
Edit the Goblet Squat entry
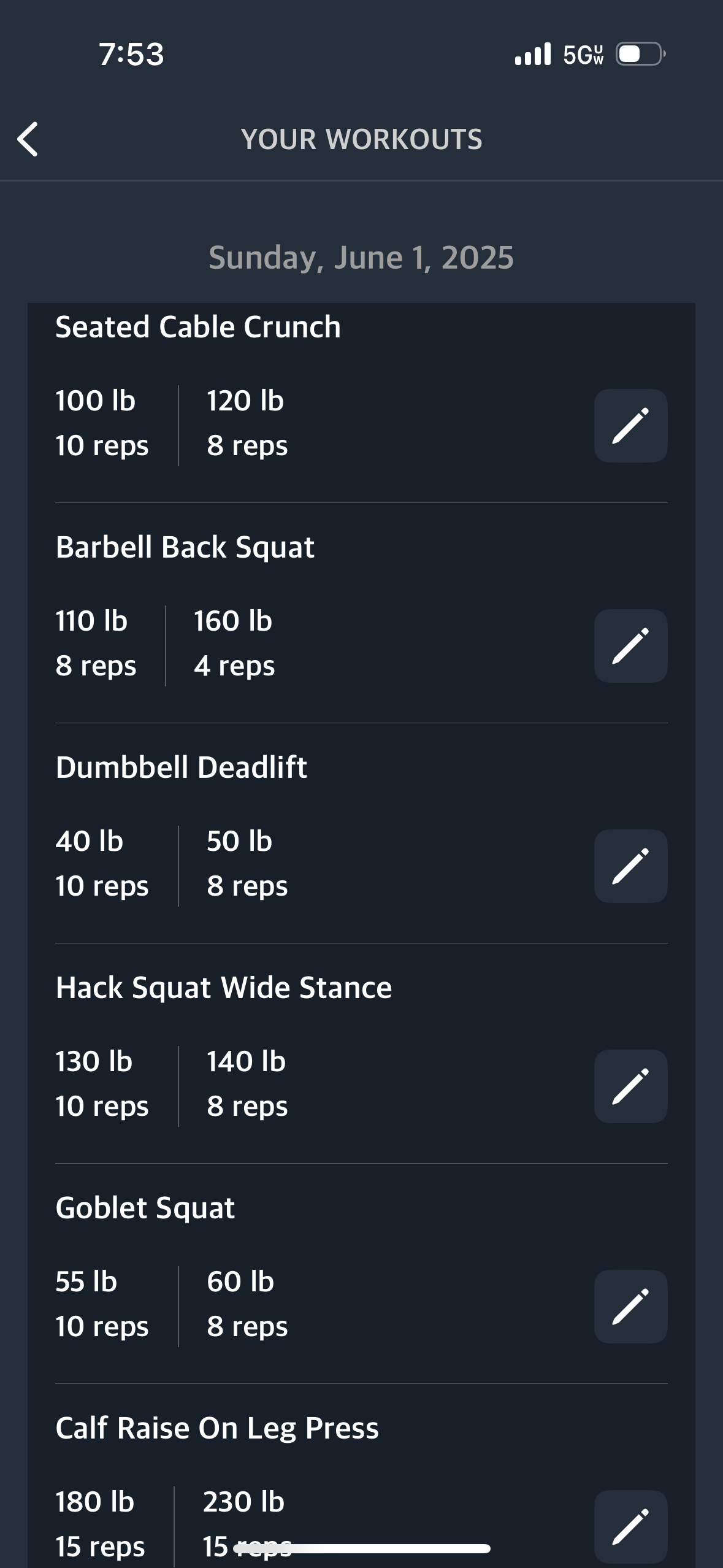coord(630,1307)
